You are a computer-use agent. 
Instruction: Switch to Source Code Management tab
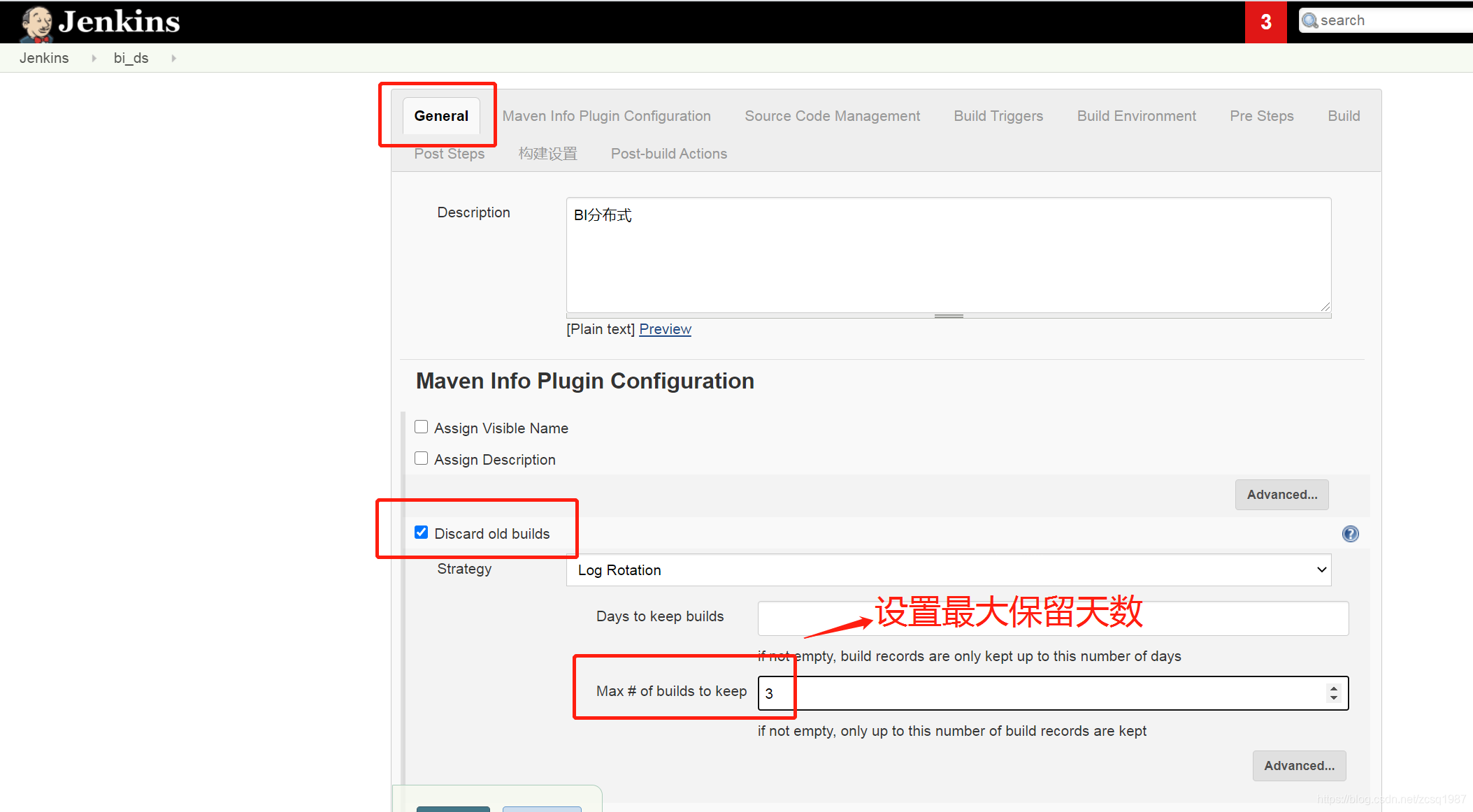coord(832,116)
